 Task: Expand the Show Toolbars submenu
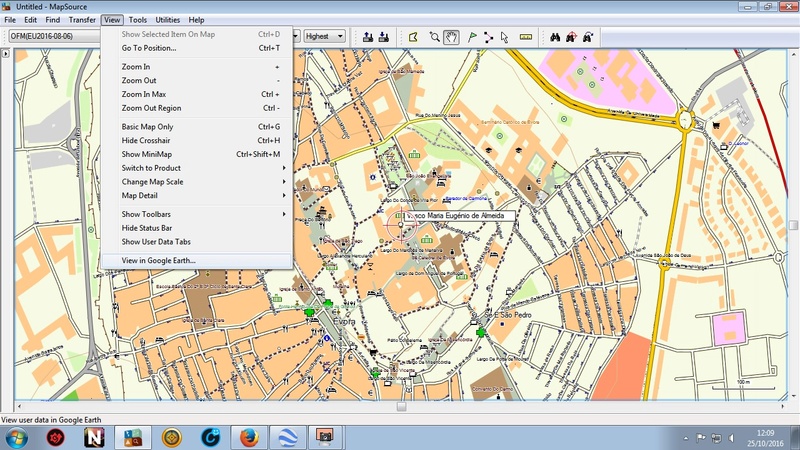(x=197, y=214)
